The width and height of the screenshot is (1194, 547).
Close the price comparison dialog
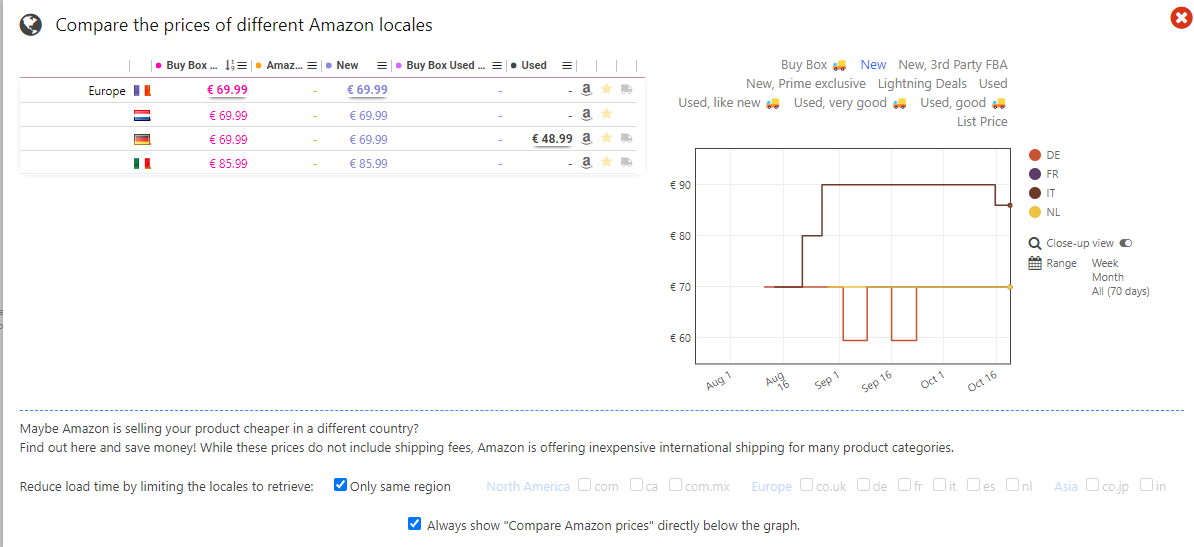tap(1179, 19)
